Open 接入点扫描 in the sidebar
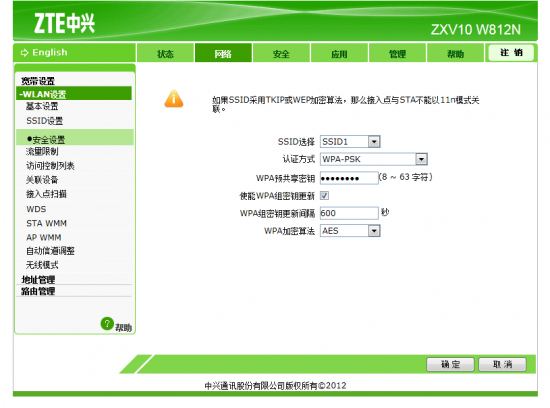The image size is (550, 408). 46,194
